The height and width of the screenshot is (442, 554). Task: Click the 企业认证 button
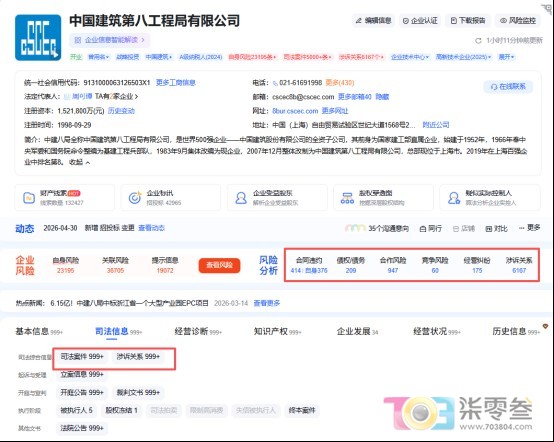point(420,21)
